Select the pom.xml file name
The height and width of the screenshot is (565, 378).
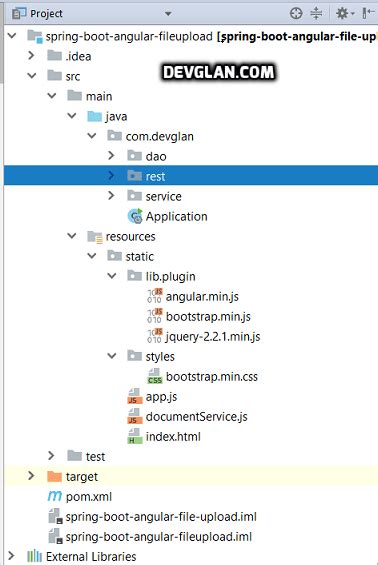click(x=89, y=497)
